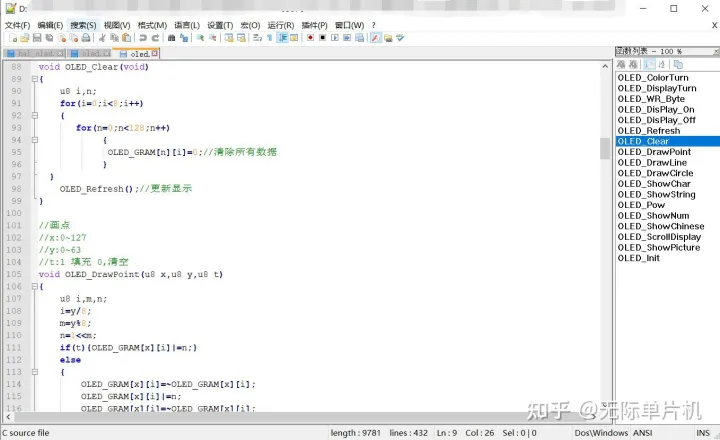Jump to OLED_Refresh in the function list
The height and width of the screenshot is (440, 720).
pyautogui.click(x=649, y=131)
